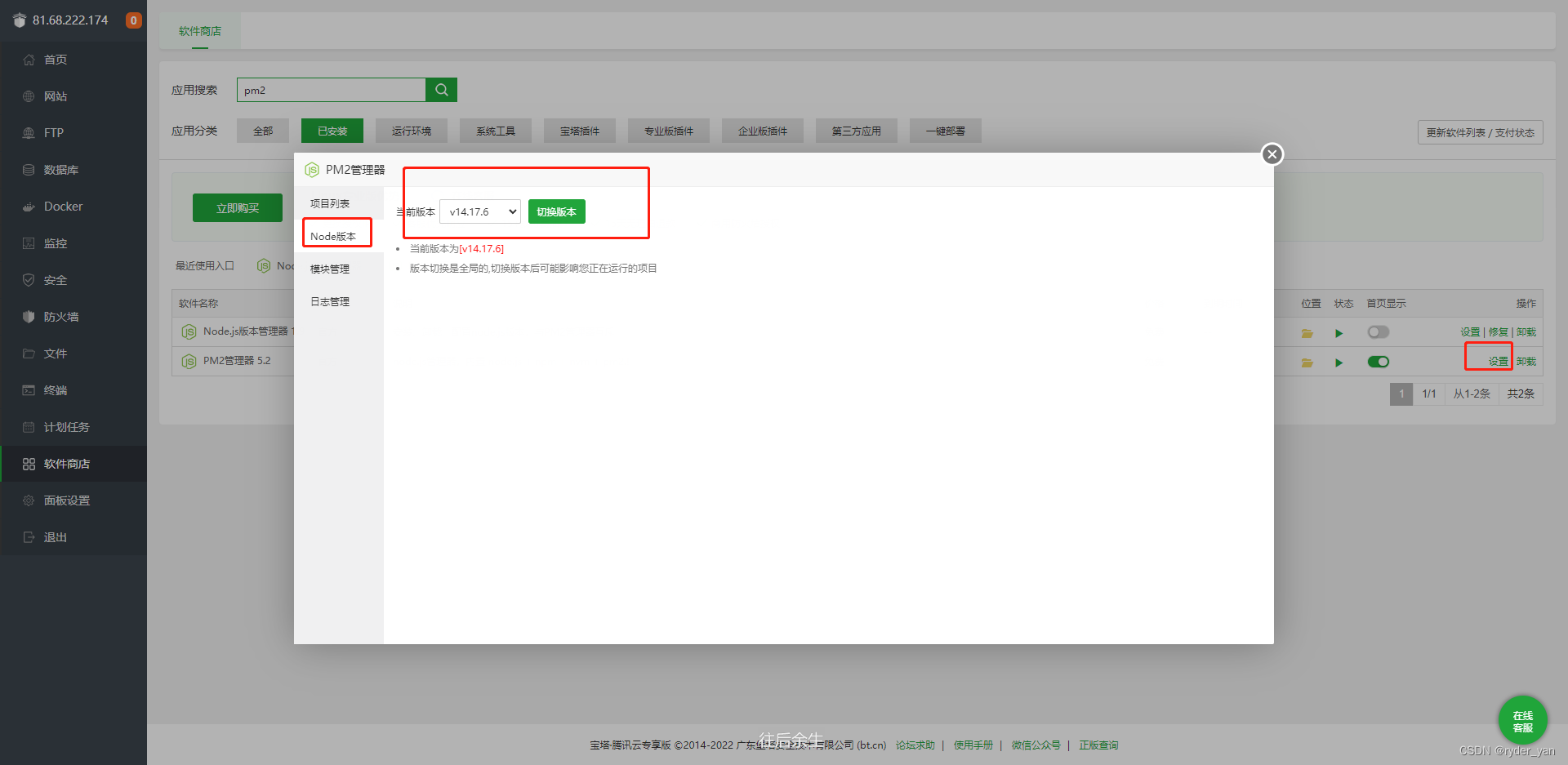
Task: Open folder icon for PM2管理器 row
Action: pos(1307,362)
